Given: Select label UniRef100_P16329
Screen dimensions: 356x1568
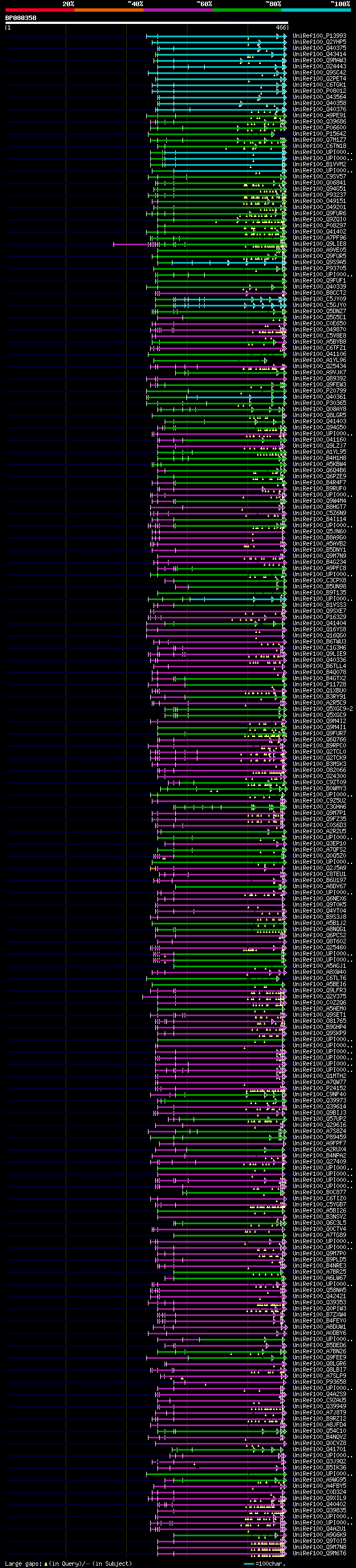Looking at the screenshot, I should click(319, 617).
